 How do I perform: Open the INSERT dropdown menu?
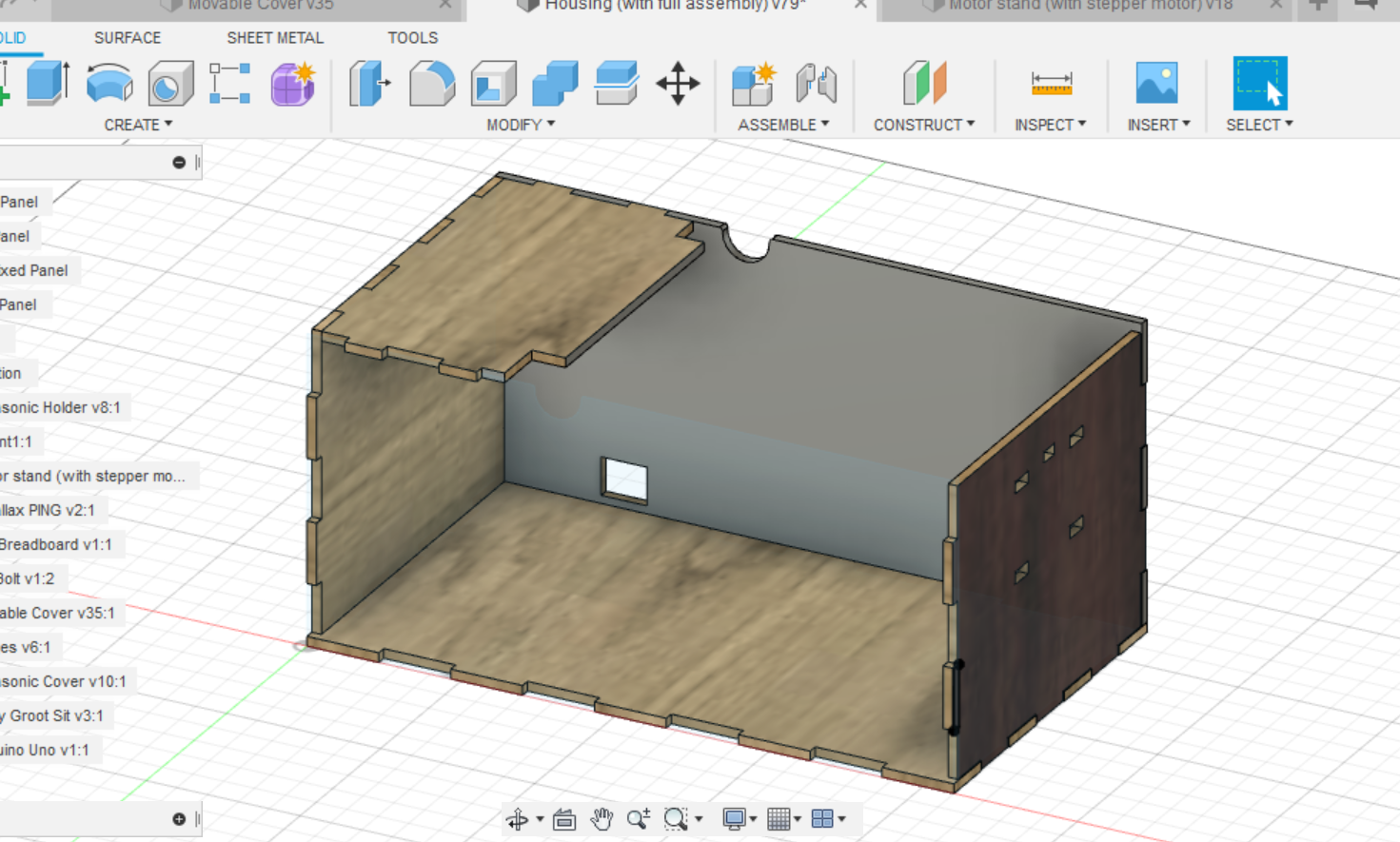1158,125
